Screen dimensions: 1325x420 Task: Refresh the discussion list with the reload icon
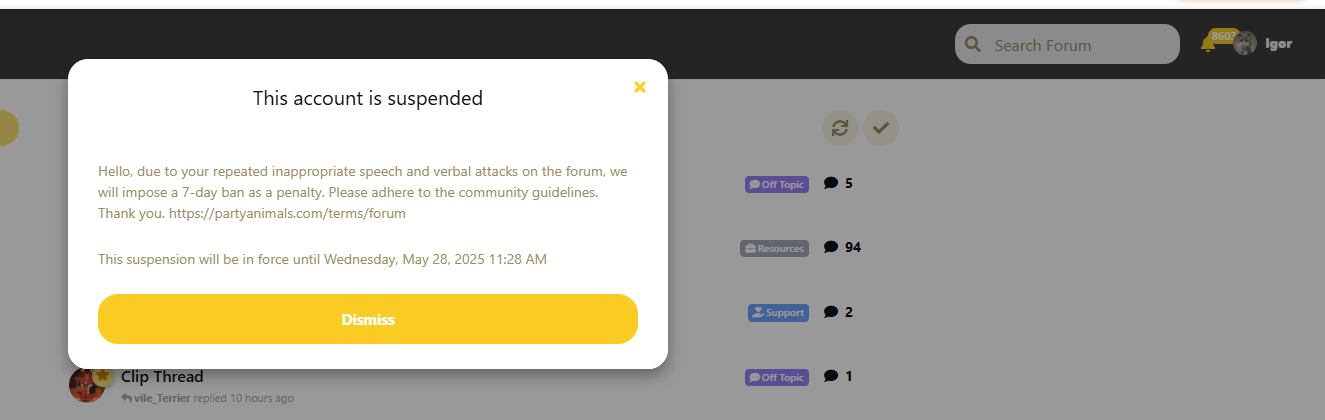tap(840, 128)
